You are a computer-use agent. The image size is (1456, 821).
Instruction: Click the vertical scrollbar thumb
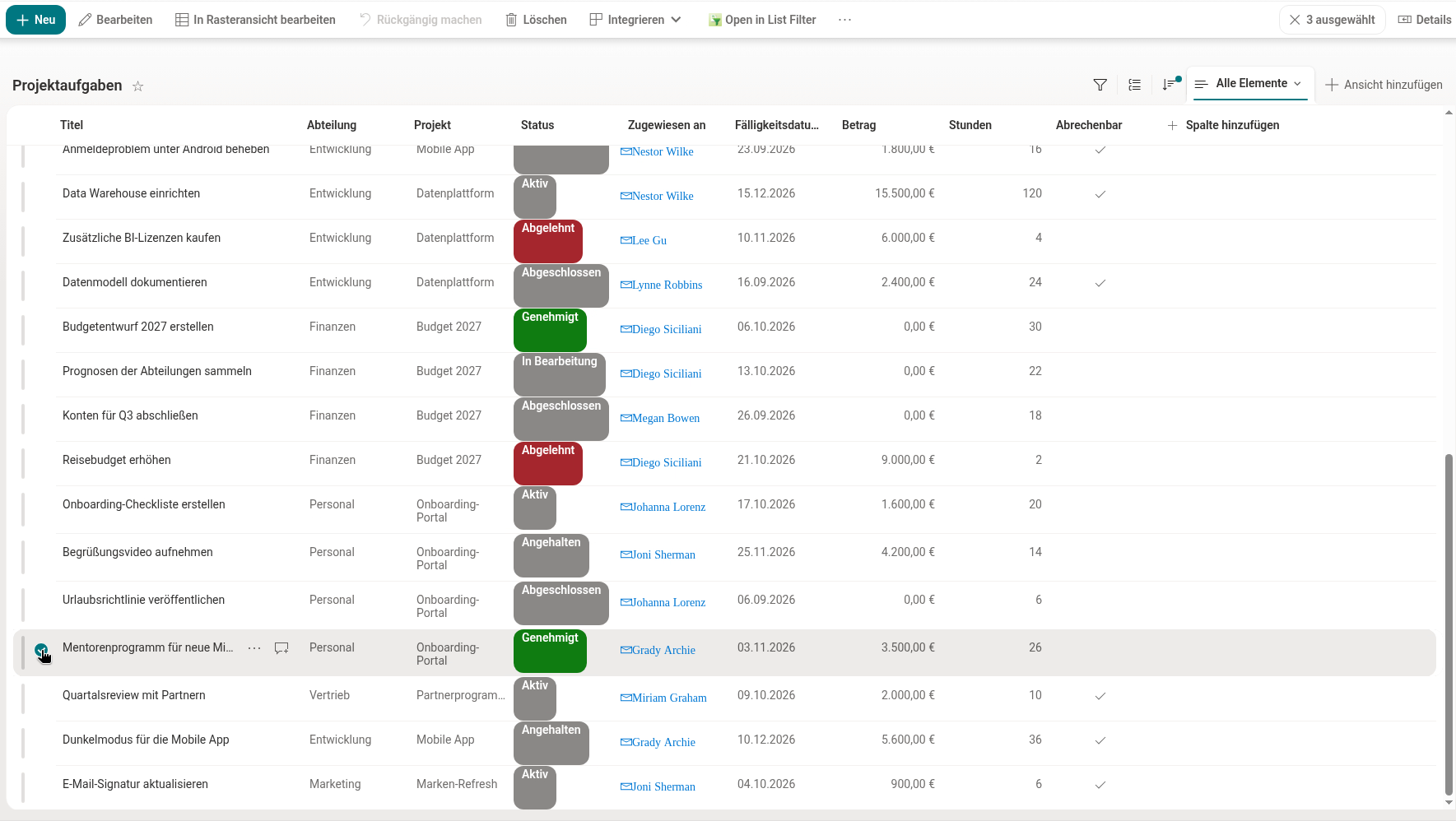[x=1449, y=625]
